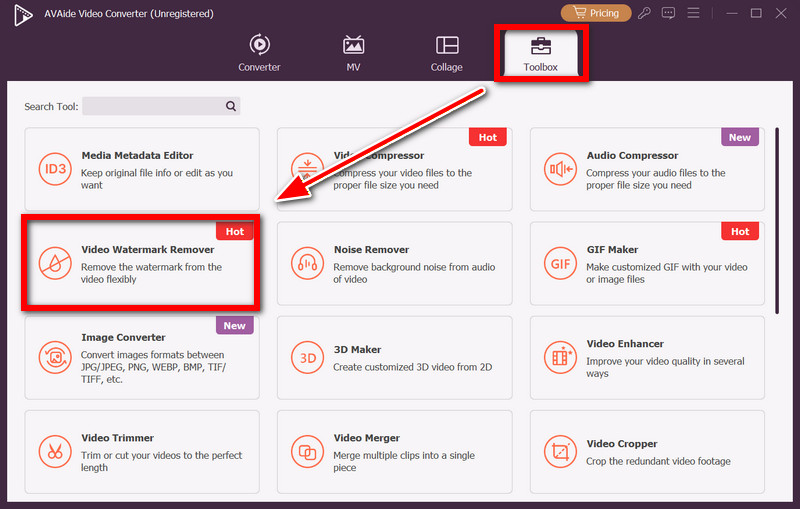Screen dimensions: 800x509
Task: Click the Video Cropper icon
Action: 558,450
